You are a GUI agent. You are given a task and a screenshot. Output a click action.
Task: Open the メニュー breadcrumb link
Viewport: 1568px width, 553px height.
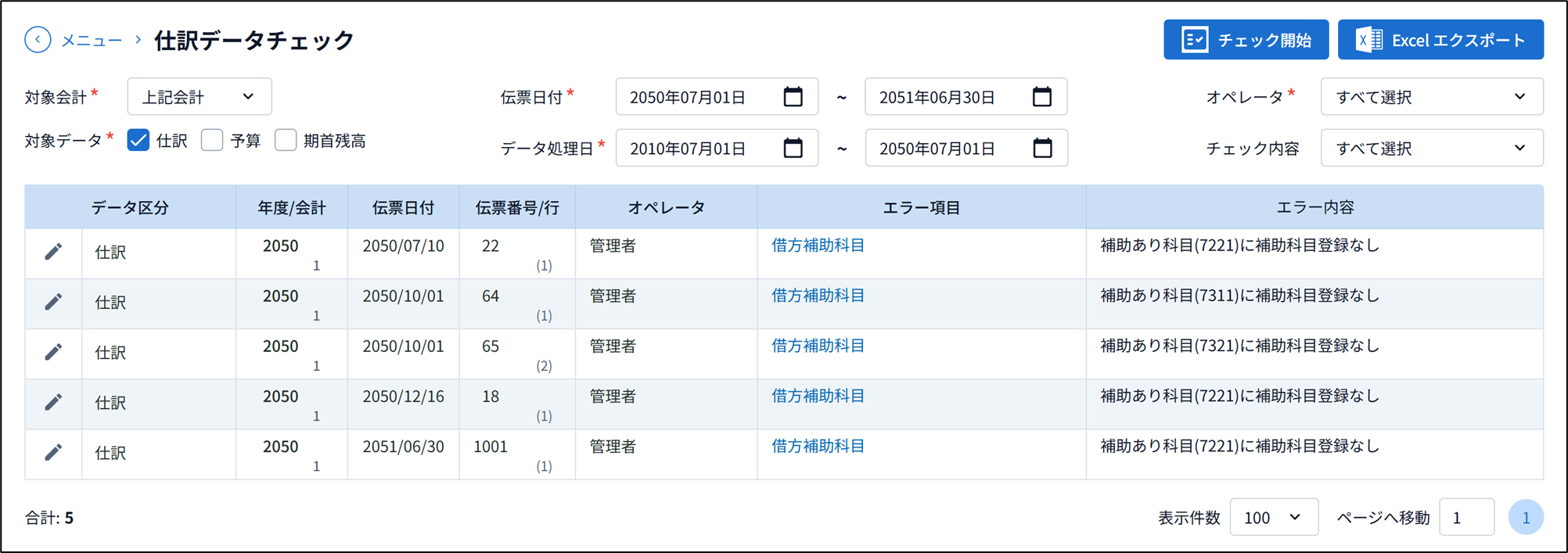coord(92,41)
